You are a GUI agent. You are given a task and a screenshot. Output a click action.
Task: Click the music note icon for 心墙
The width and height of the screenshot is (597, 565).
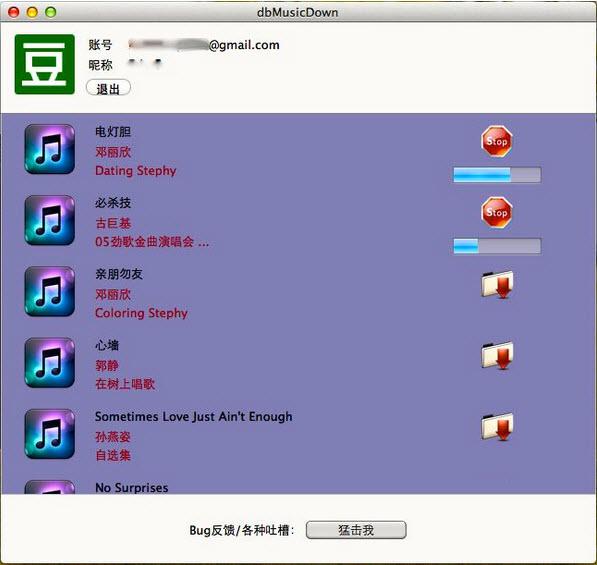pyautogui.click(x=49, y=363)
